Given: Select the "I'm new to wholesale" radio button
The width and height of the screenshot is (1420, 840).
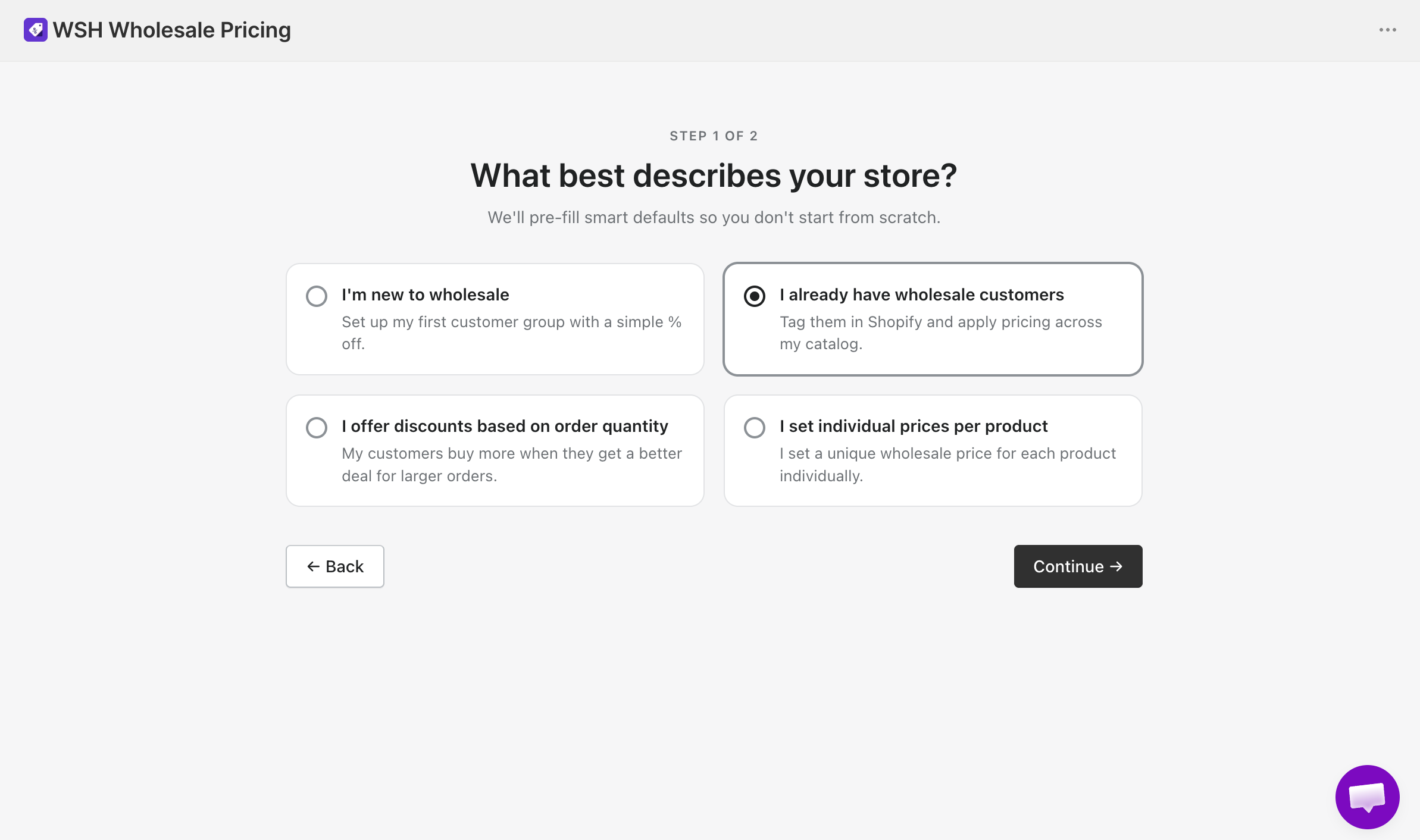Looking at the screenshot, I should click(316, 296).
